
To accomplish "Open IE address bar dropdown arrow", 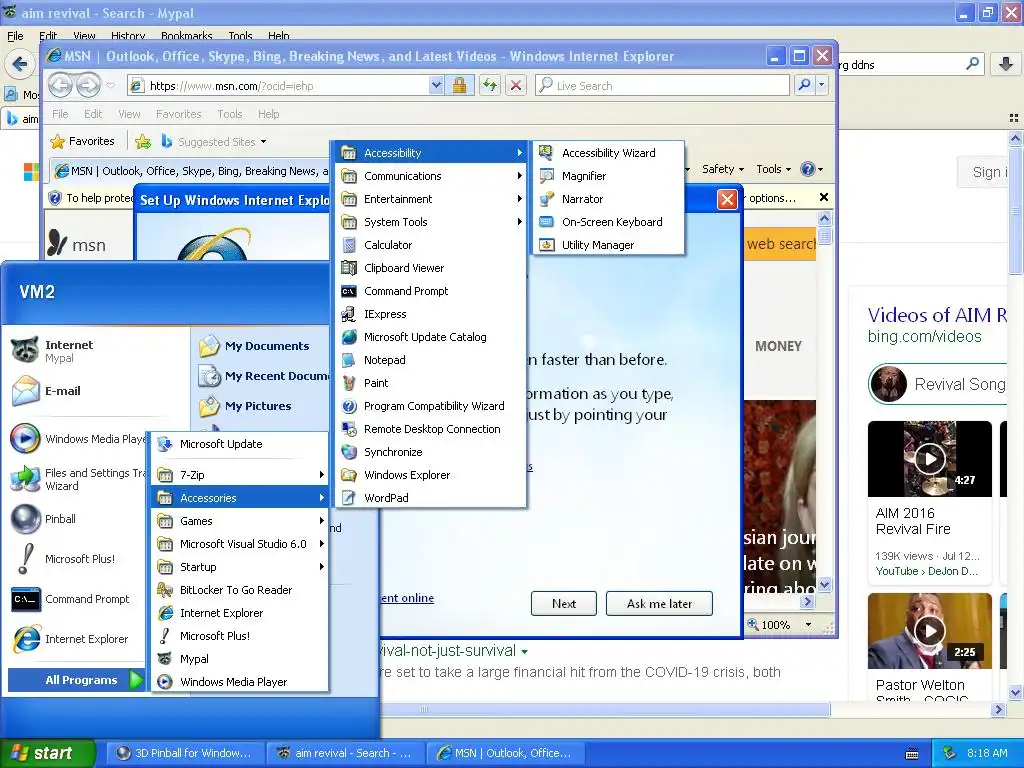I will pos(436,86).
